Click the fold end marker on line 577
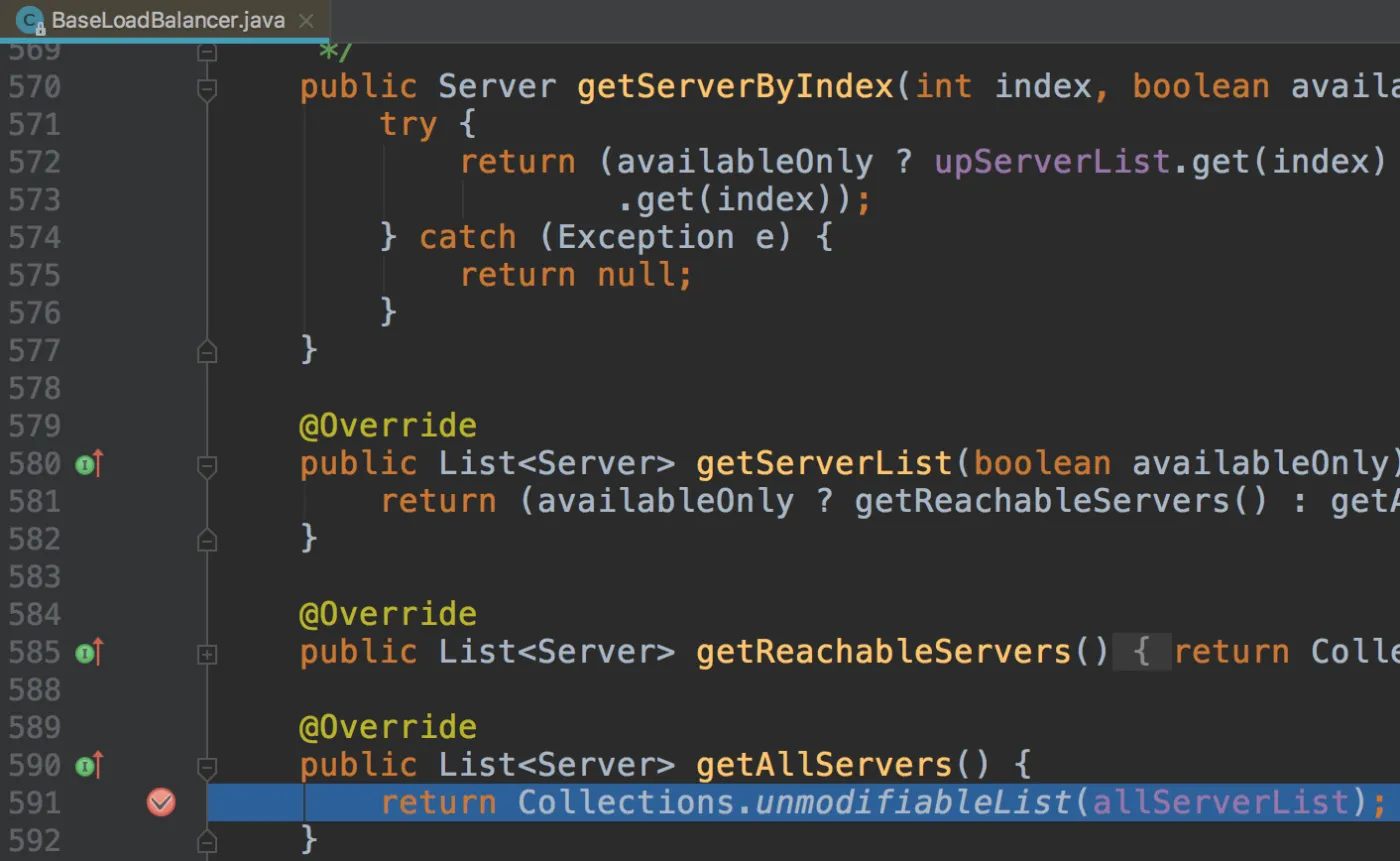Viewport: 1400px width, 861px height. click(207, 351)
